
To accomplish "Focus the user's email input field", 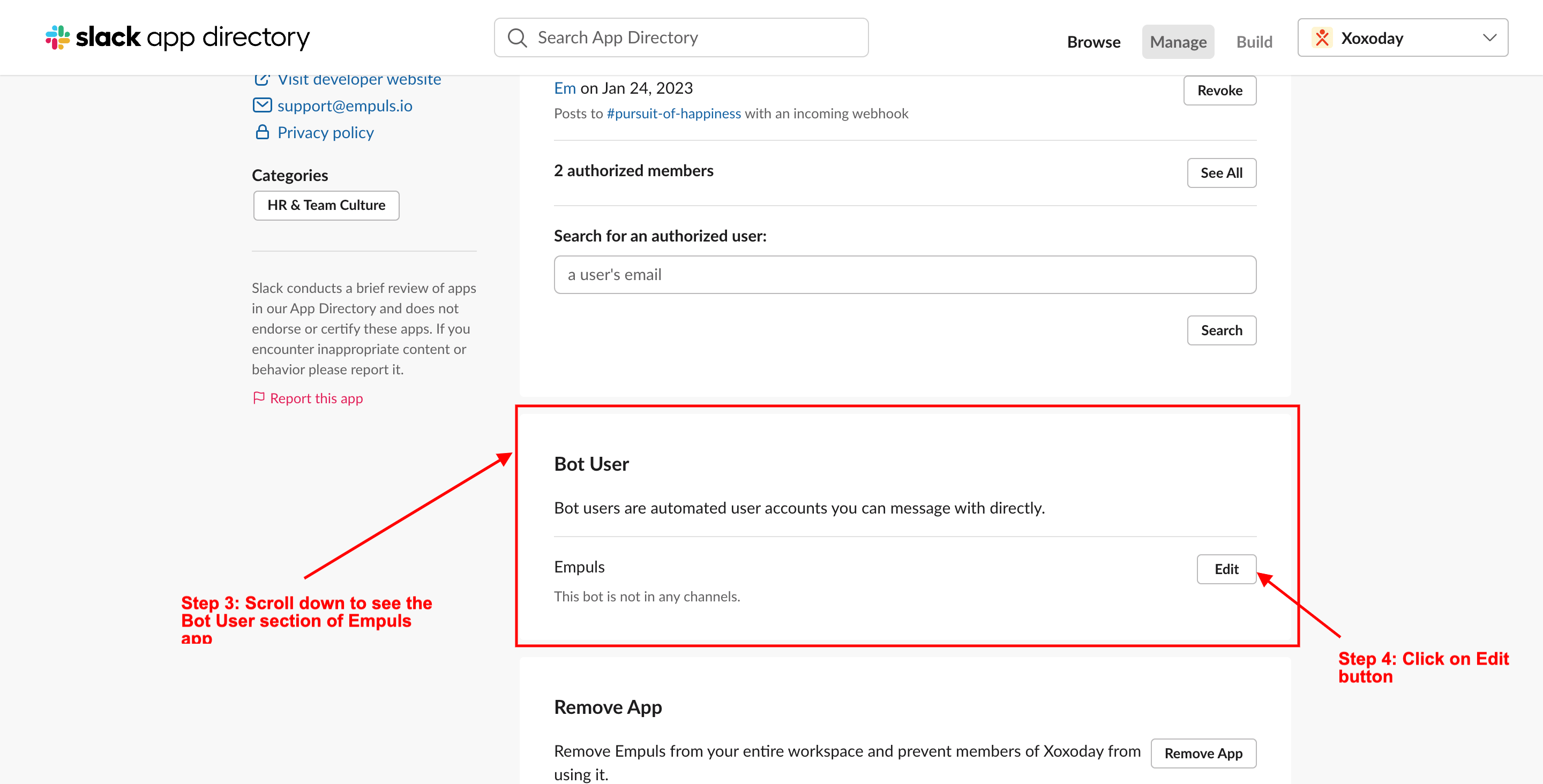I will (904, 275).
